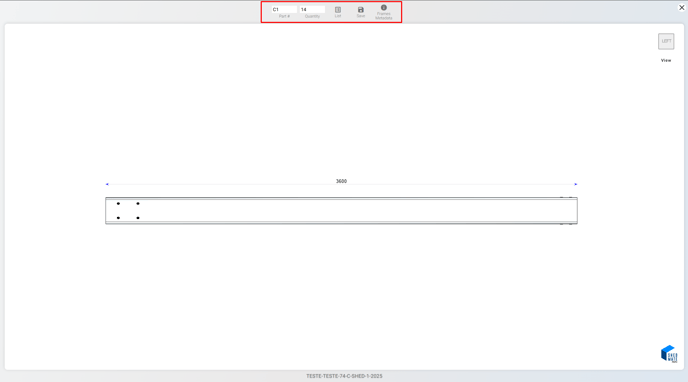Select the 3600 dimension label
This screenshot has height=382, width=688.
341,181
